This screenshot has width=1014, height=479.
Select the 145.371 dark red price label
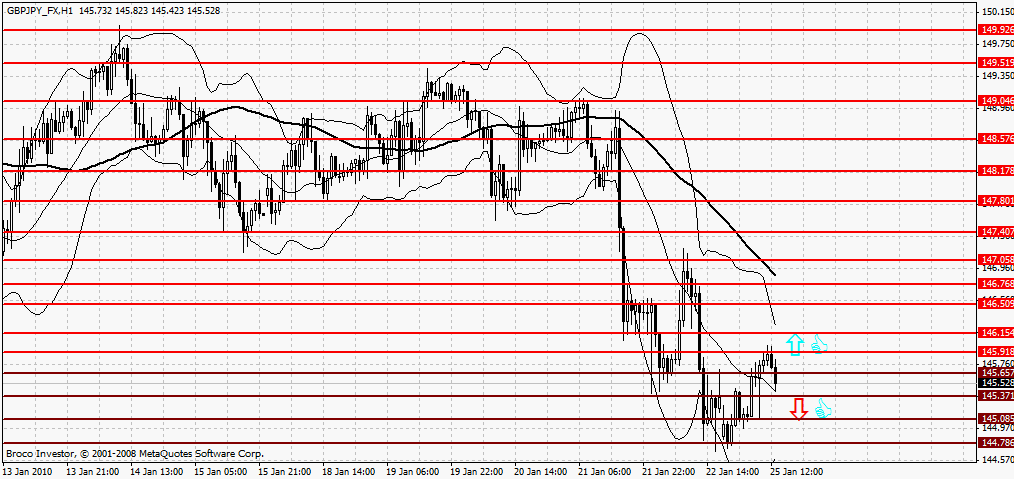[997, 396]
